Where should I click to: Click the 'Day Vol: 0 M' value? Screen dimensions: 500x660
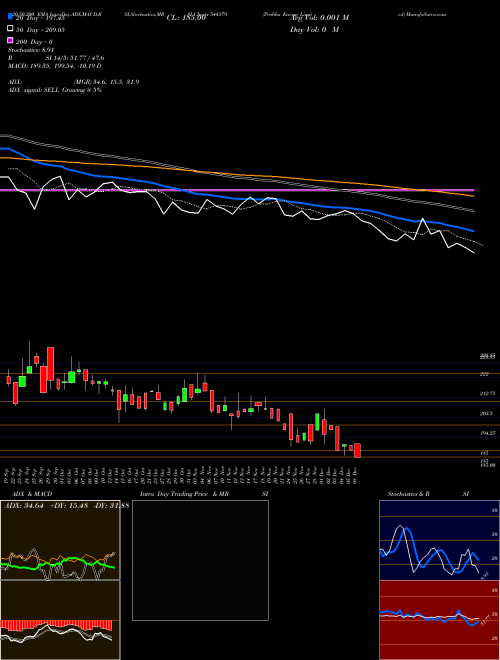tap(314, 30)
